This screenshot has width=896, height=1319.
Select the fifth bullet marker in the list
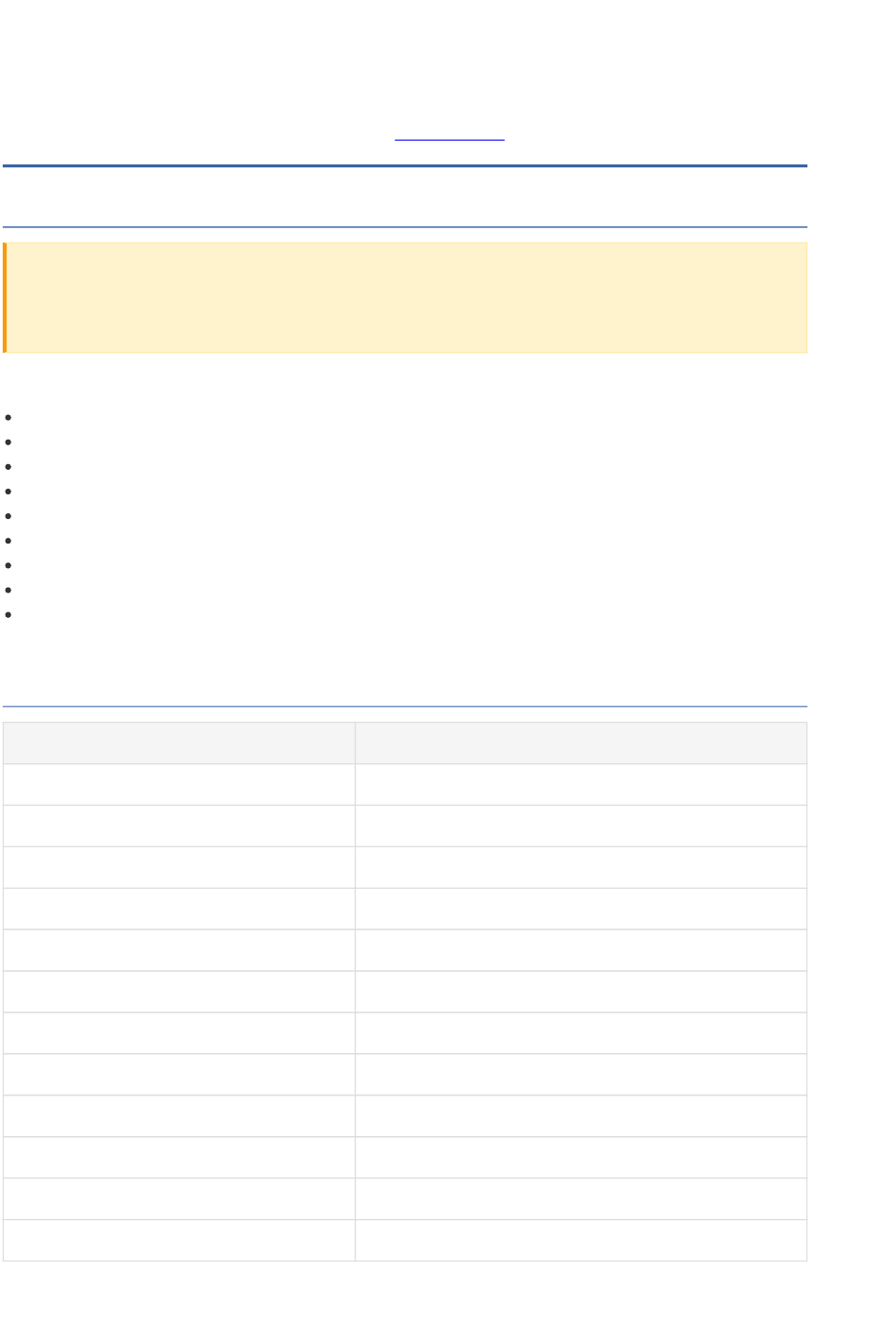point(8,516)
